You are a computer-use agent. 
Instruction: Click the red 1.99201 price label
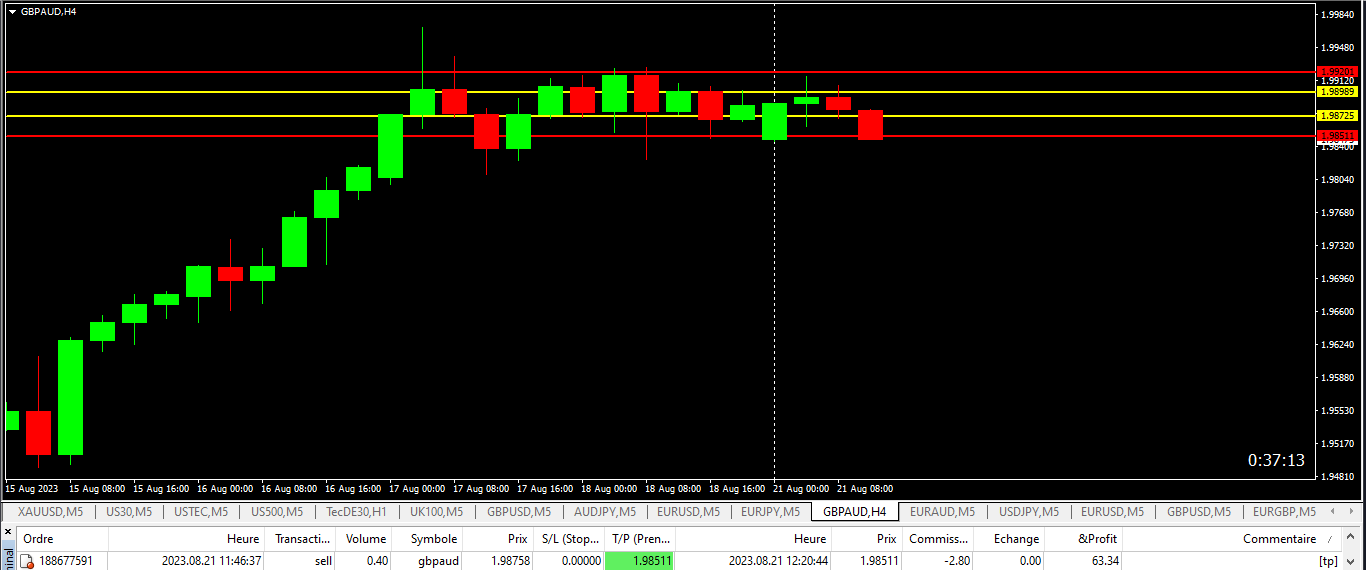[1337, 72]
